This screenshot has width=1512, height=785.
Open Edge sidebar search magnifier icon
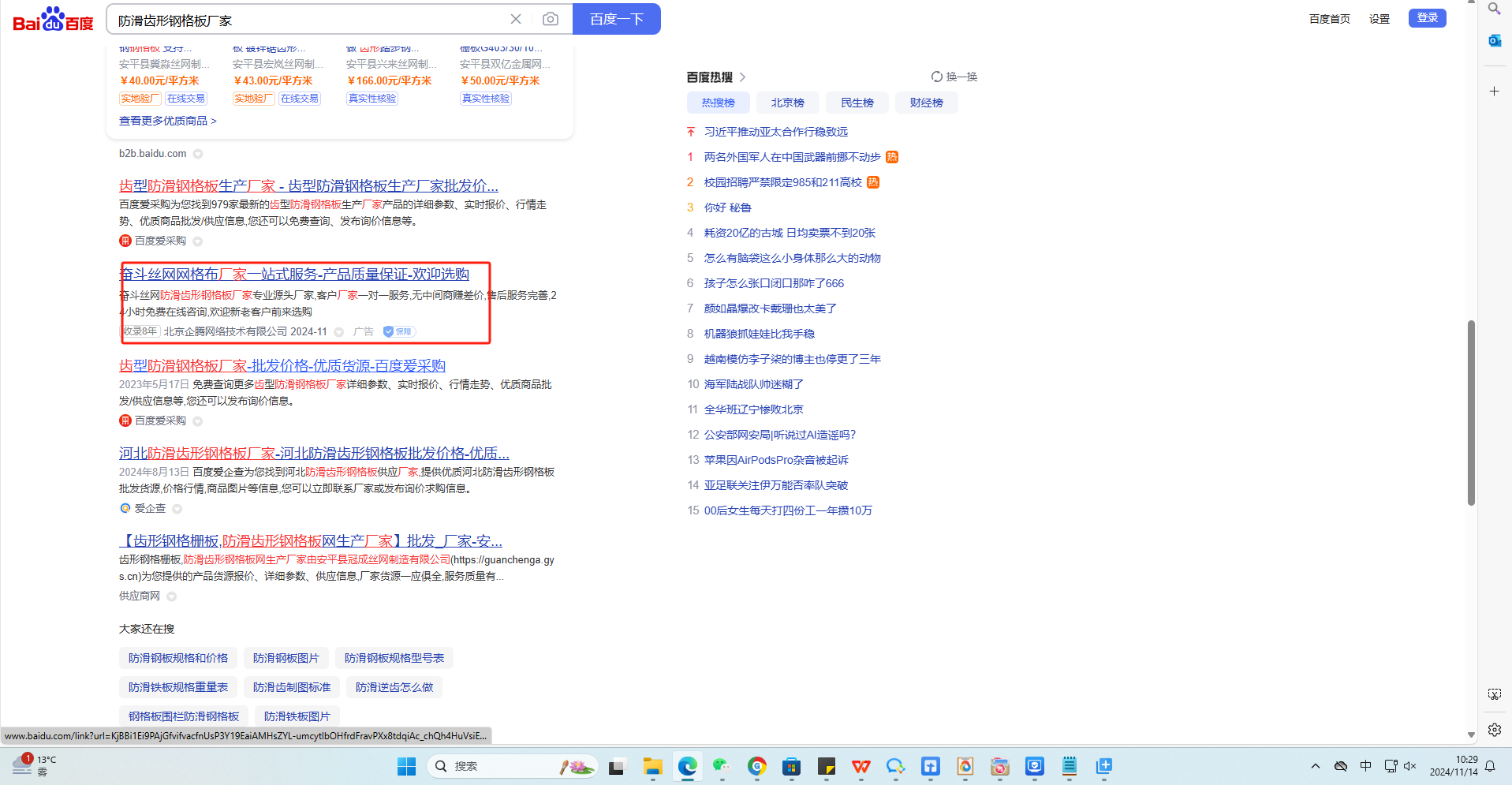(1494, 9)
